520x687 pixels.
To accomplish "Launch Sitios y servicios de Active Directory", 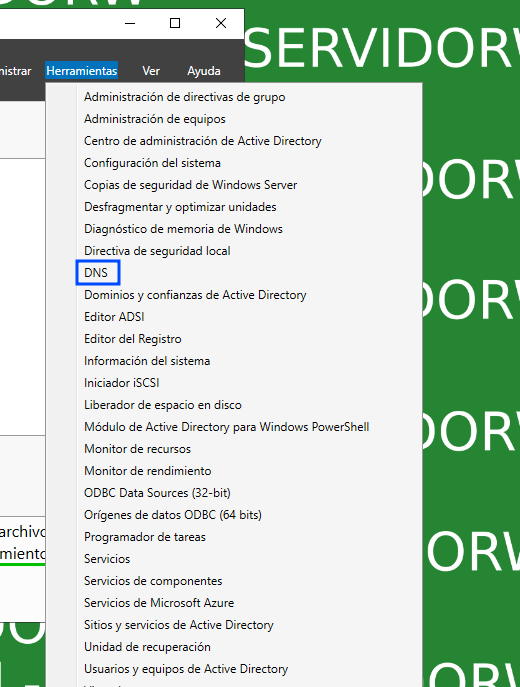I will click(x=178, y=625).
